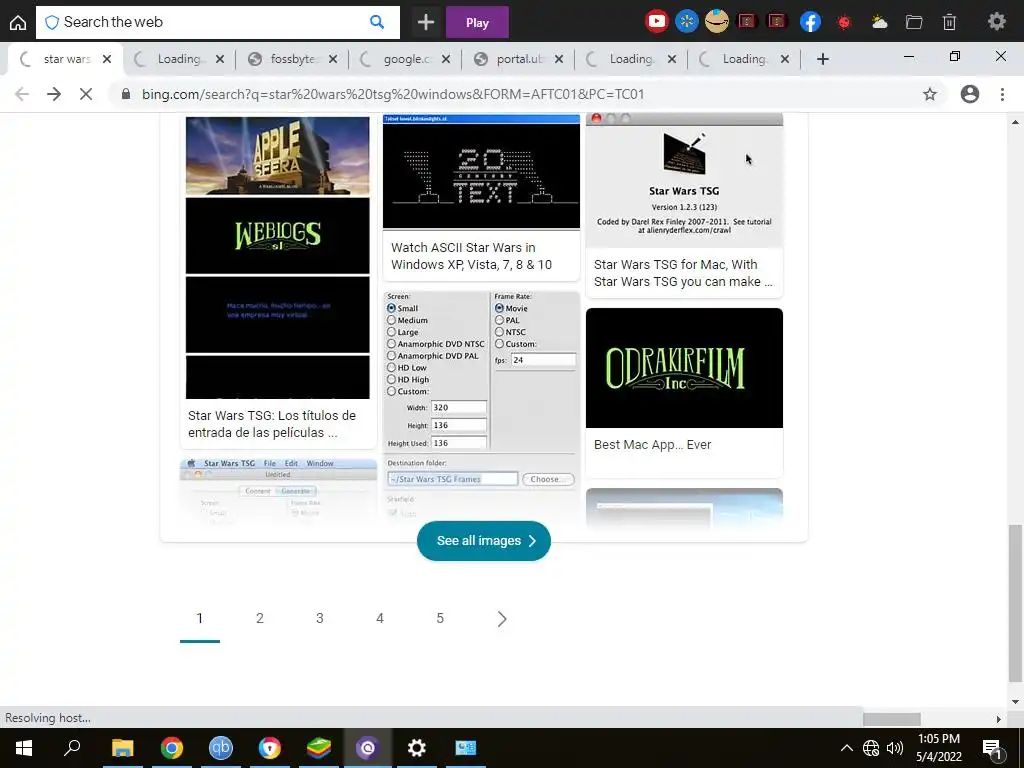This screenshot has width=1024, height=768.
Task: Go to results page 2
Action: pyautogui.click(x=260, y=618)
